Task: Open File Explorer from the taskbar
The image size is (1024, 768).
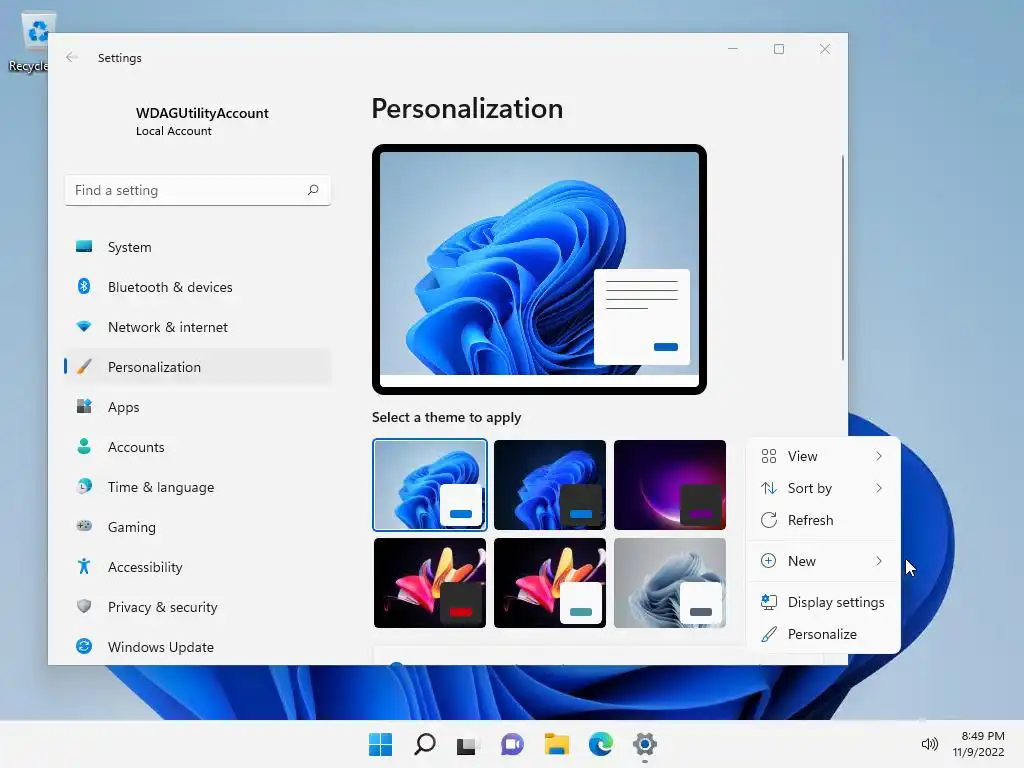Action: coord(556,744)
